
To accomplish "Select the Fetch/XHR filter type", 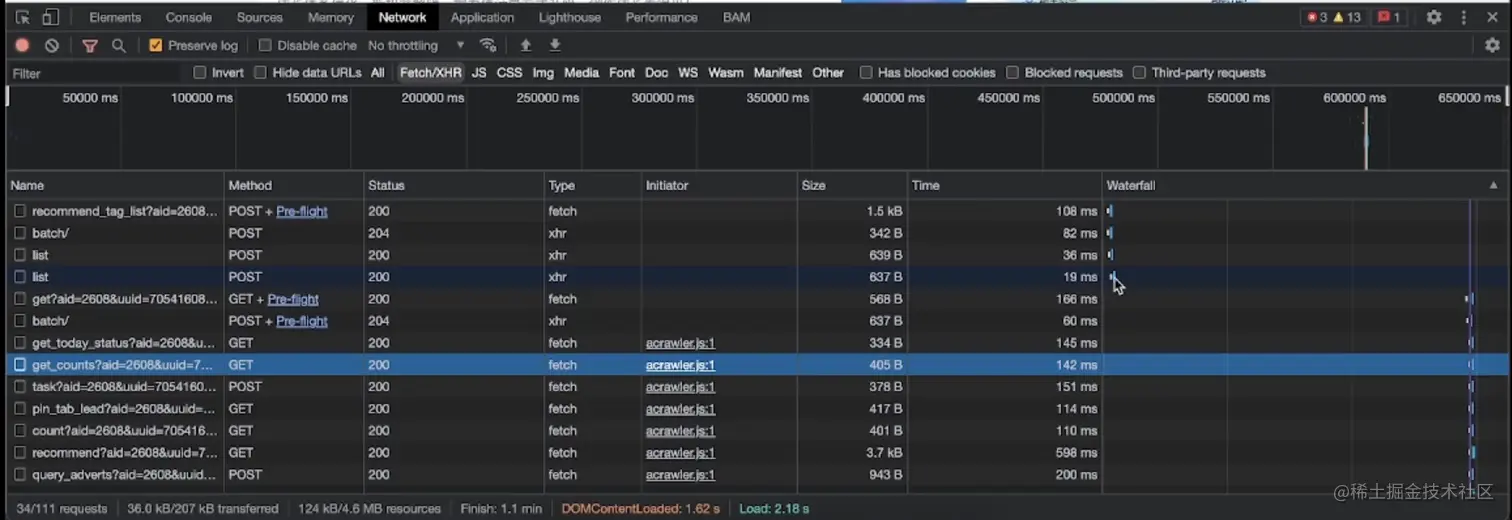I will [x=431, y=72].
